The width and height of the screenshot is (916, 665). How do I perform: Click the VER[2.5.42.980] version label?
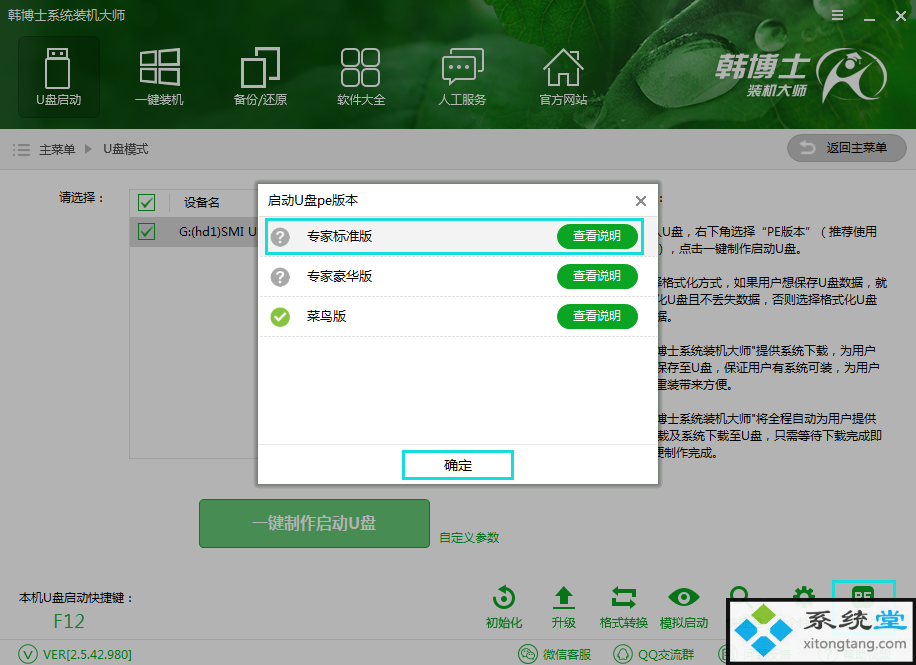tap(87, 654)
